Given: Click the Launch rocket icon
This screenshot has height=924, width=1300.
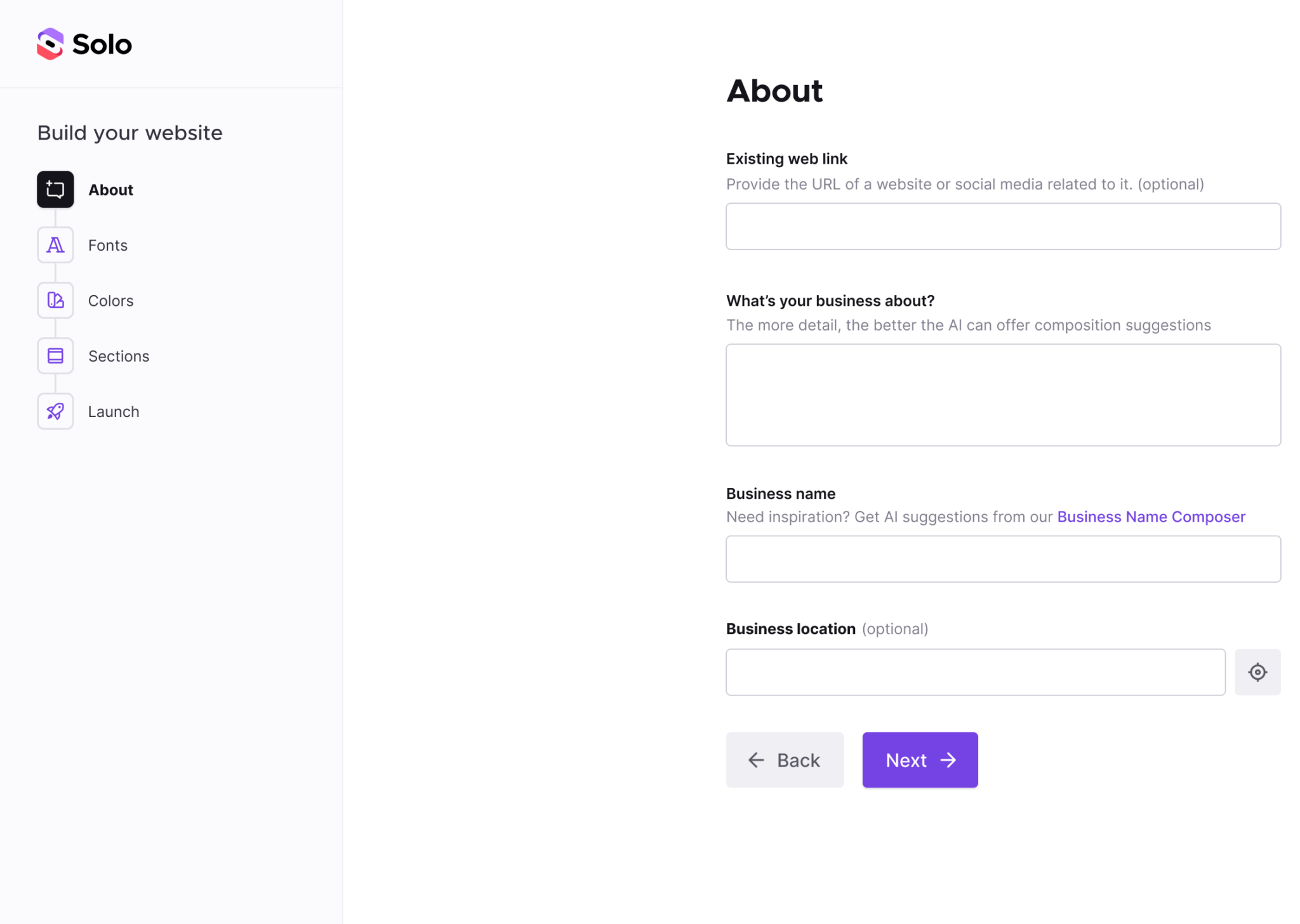Looking at the screenshot, I should point(55,411).
